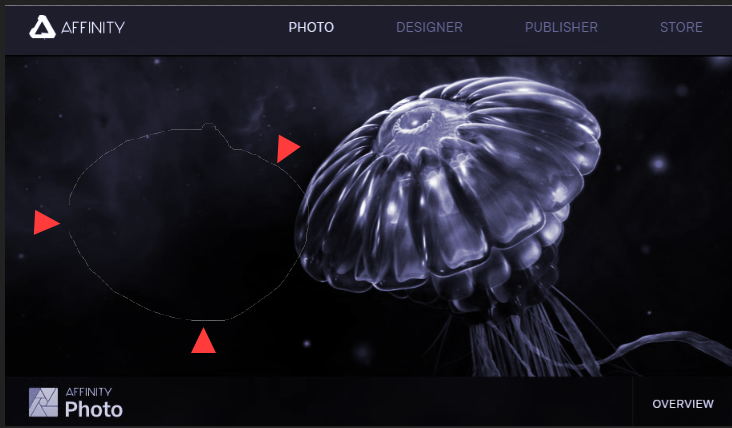732x428 pixels.
Task: Click inside the lasso selection outline
Action: click(x=187, y=224)
